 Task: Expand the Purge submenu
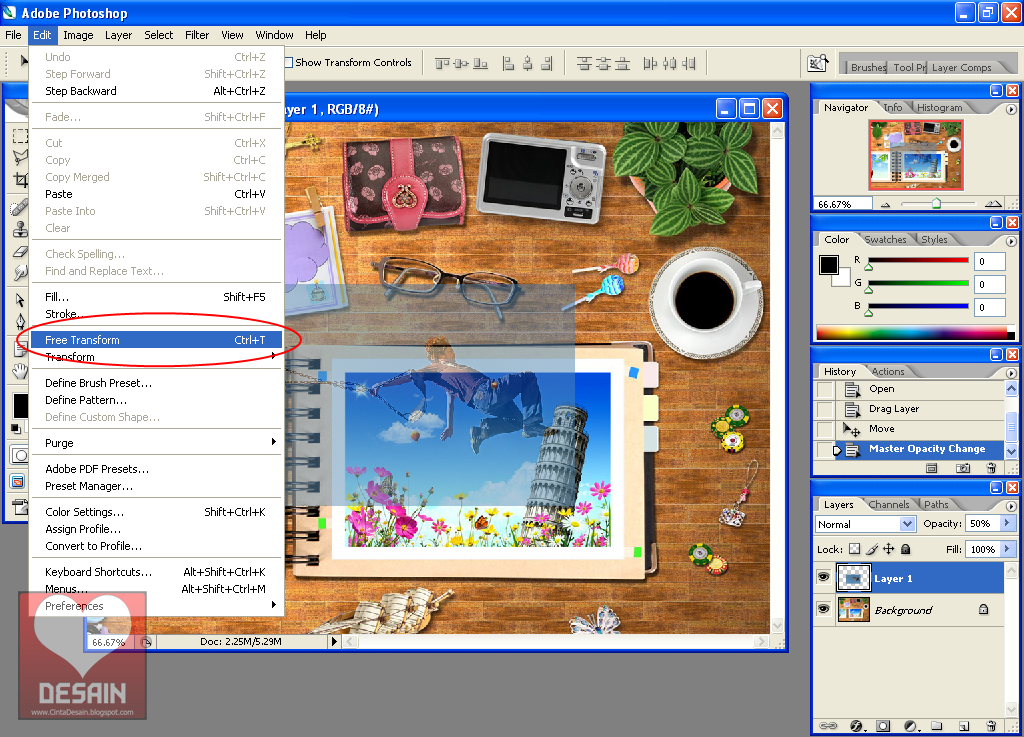pos(157,443)
